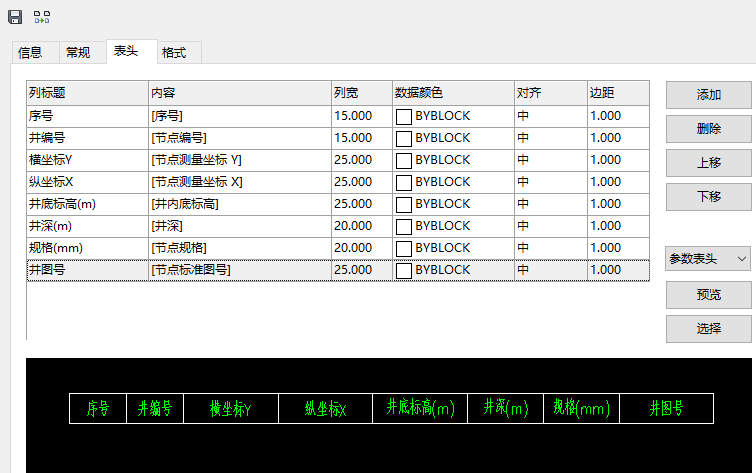
Task: Pick the color swatch in the 横坐标Y row
Action: 404,161
